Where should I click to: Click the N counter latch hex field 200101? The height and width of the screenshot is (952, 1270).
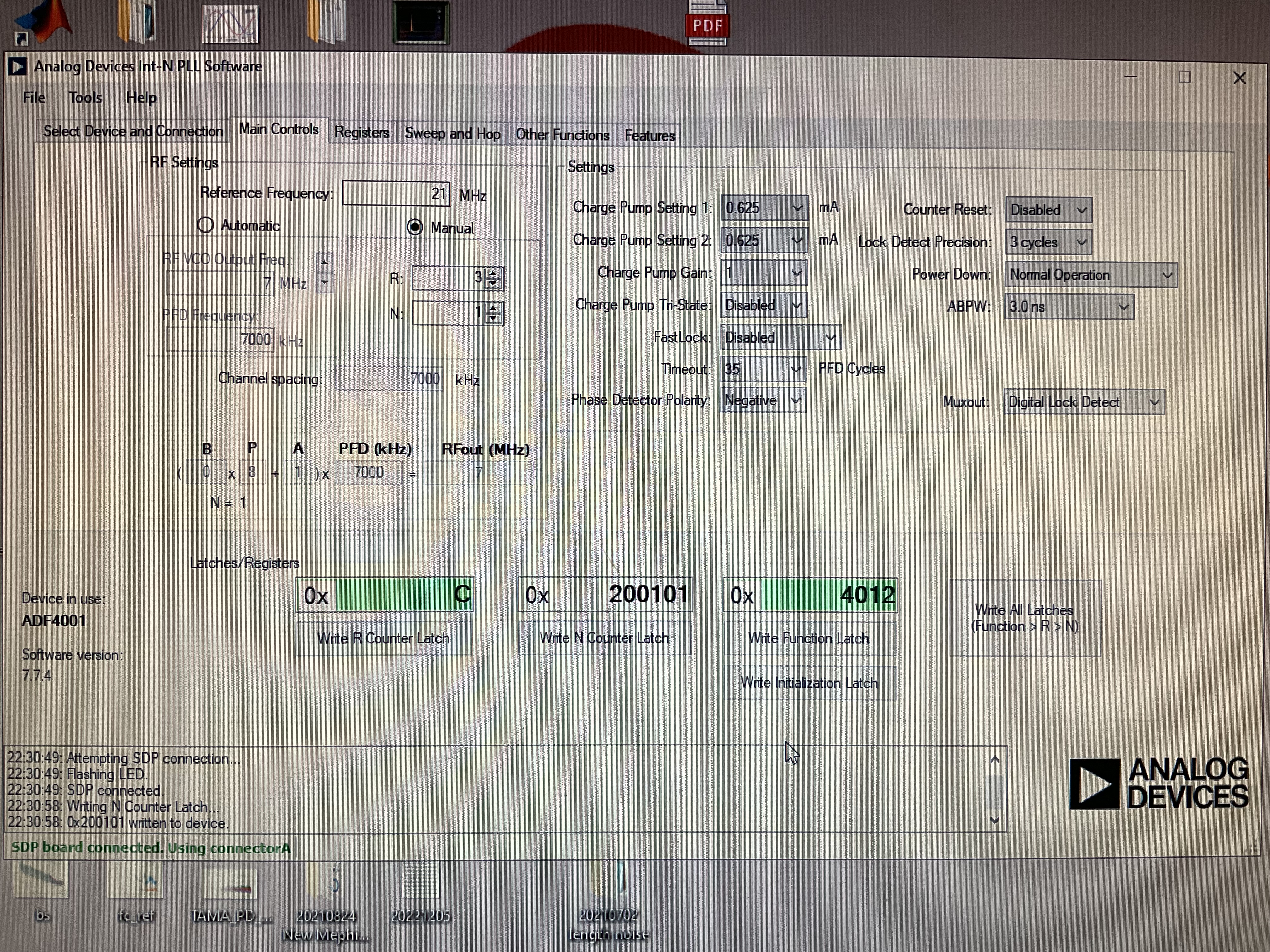click(606, 594)
